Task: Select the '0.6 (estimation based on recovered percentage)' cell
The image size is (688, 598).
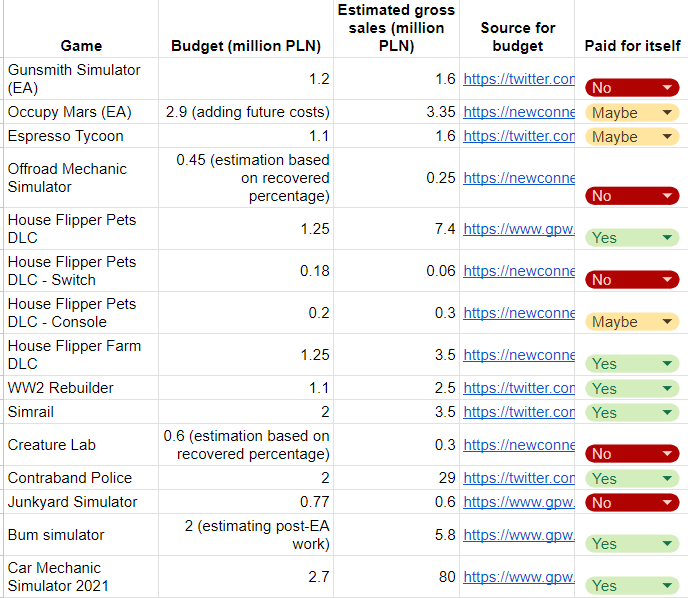Action: pos(246,445)
